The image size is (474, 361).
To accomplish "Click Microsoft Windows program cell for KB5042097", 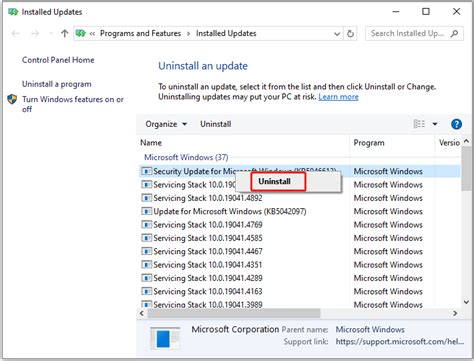I will point(388,211).
